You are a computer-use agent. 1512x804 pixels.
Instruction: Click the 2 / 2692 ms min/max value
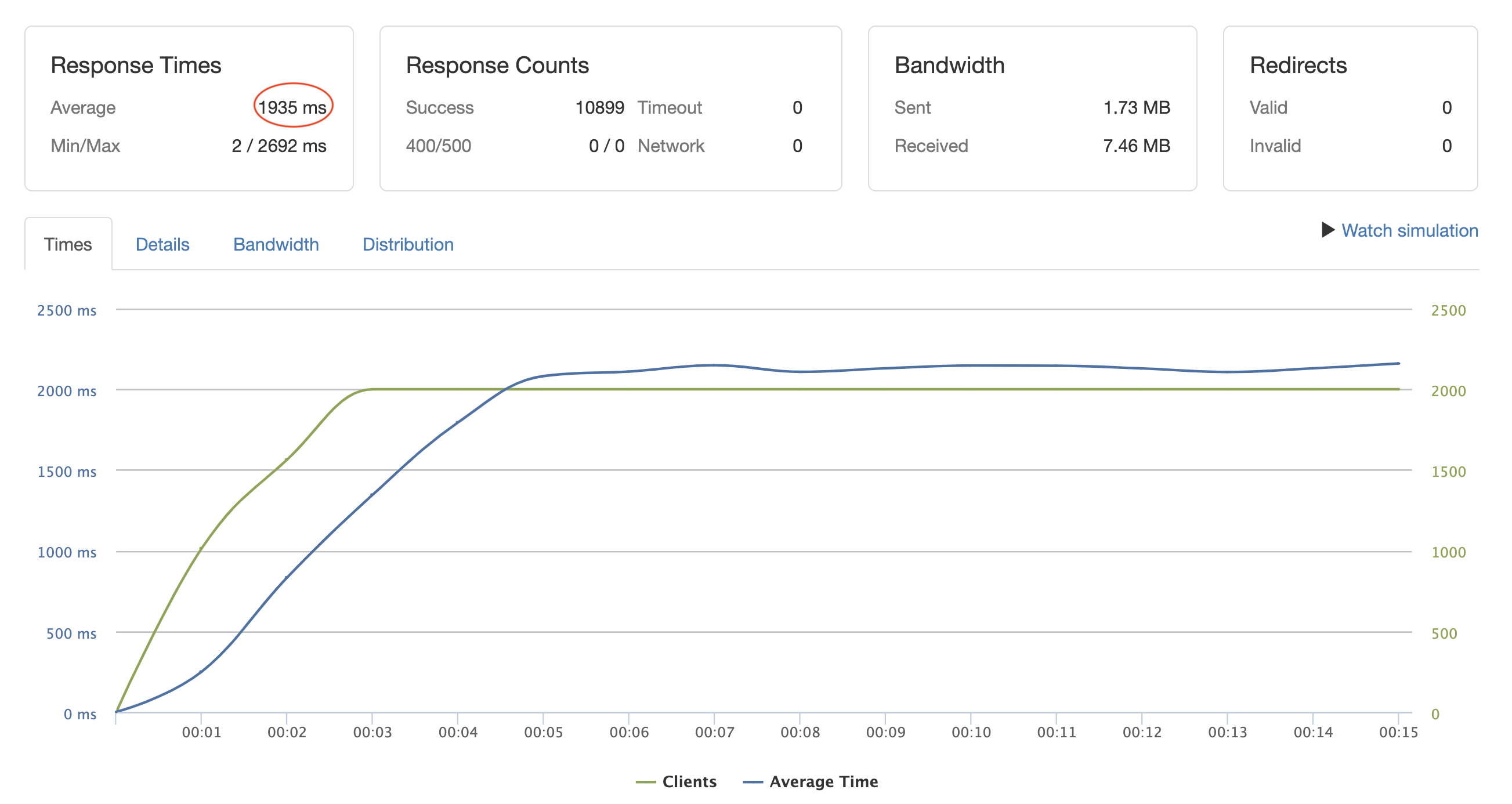(279, 146)
